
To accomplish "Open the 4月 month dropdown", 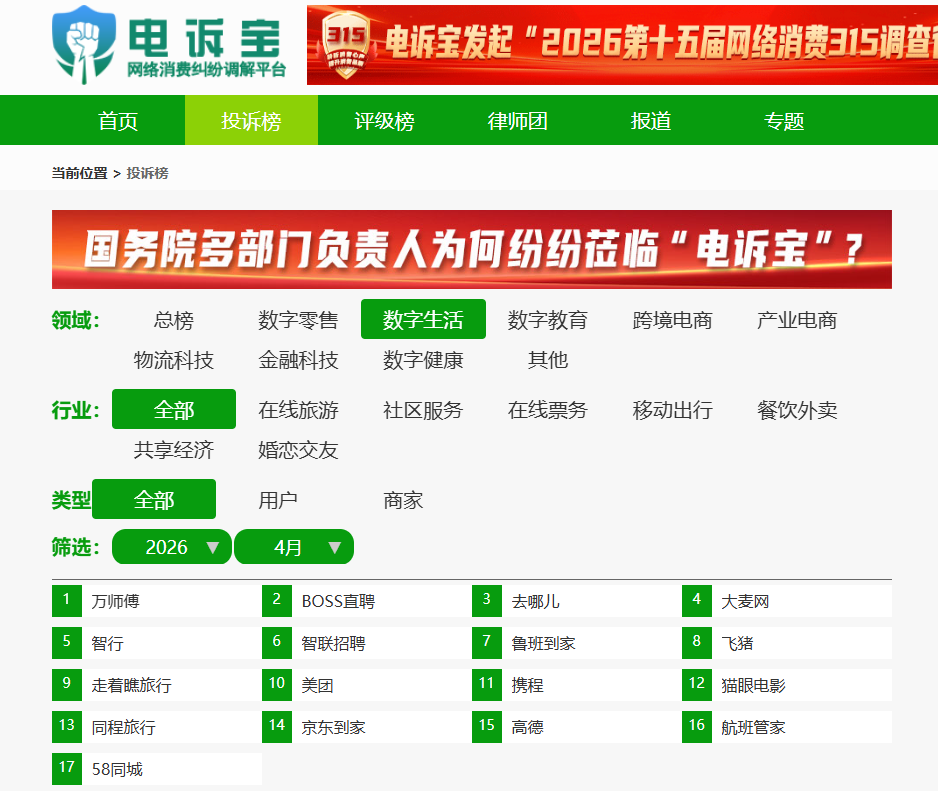I will tap(294, 546).
